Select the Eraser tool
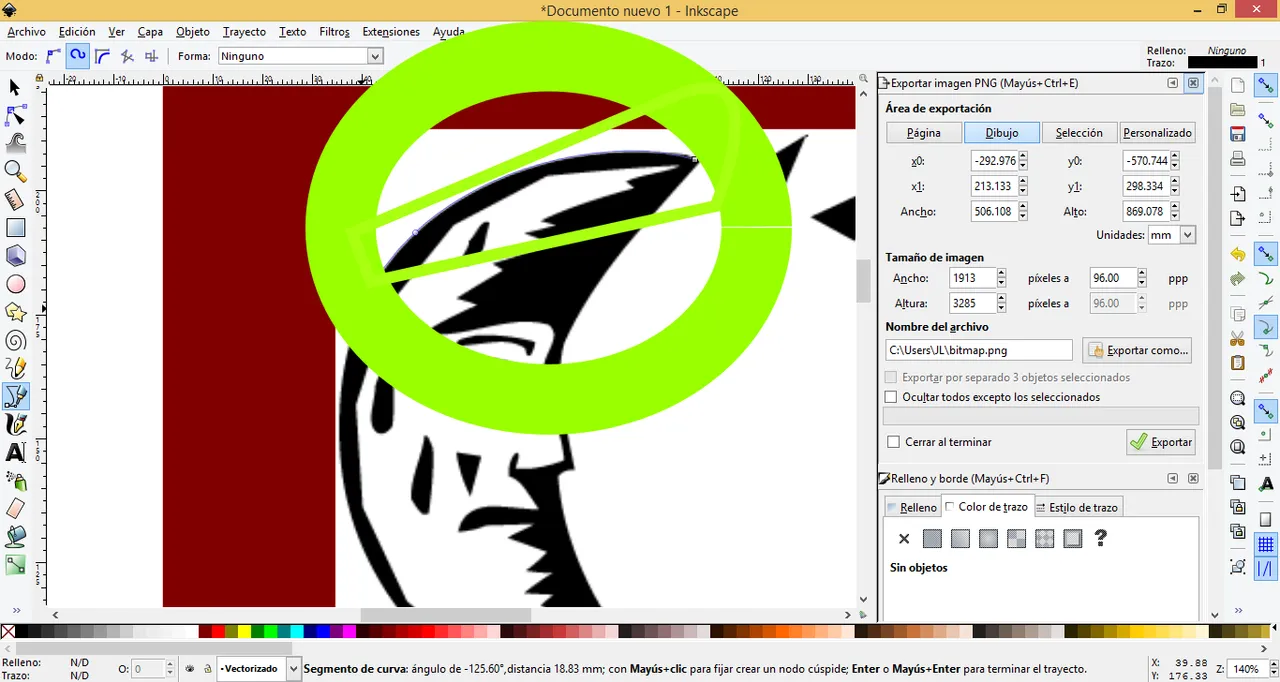 point(15,509)
